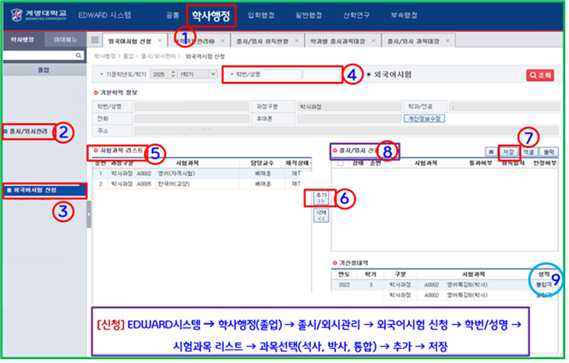Click the 저장 button
Image resolution: width=569 pixels, height=363 pixels.
(509, 152)
